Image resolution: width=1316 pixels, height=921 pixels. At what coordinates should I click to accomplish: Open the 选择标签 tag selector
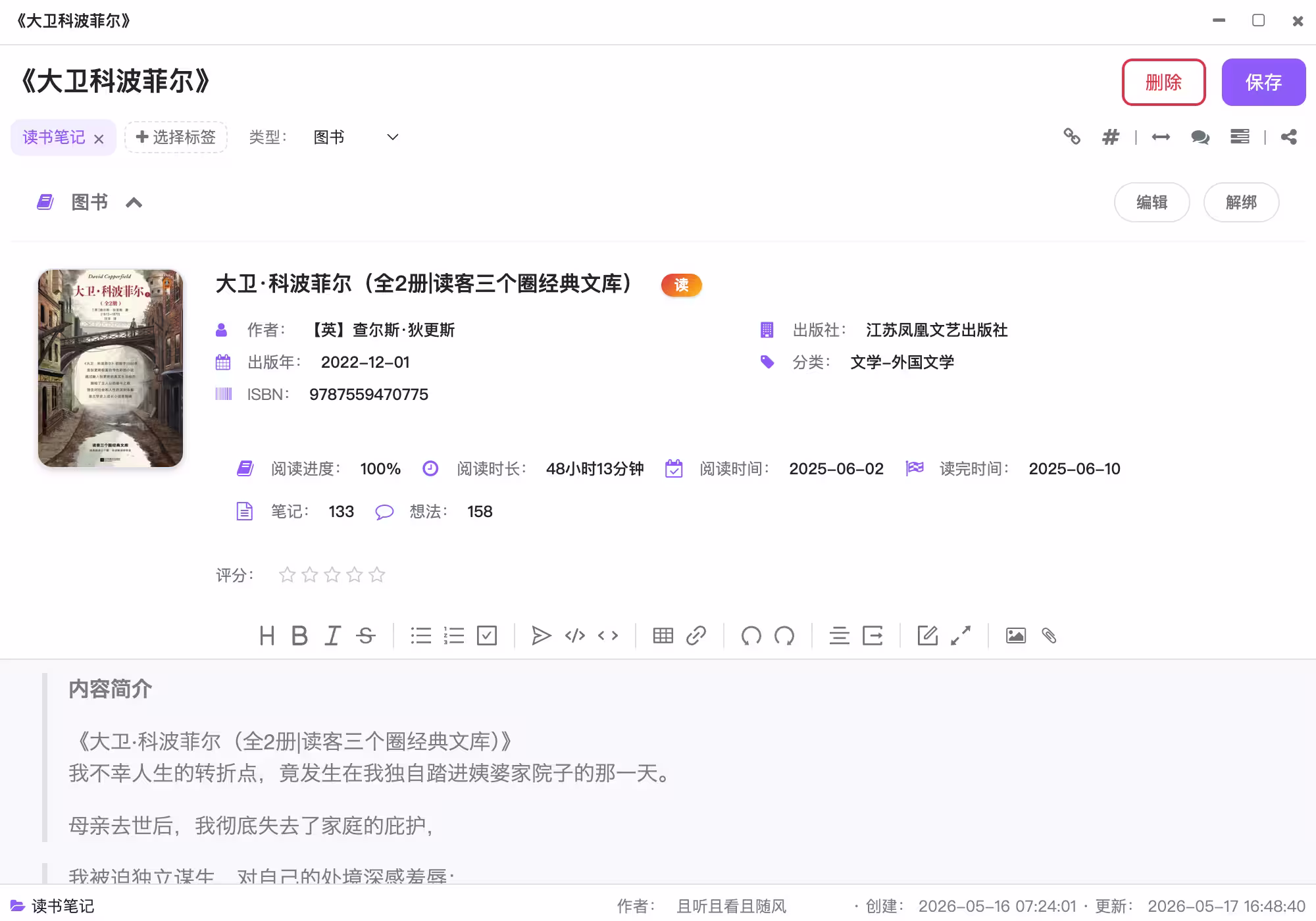[x=176, y=137]
